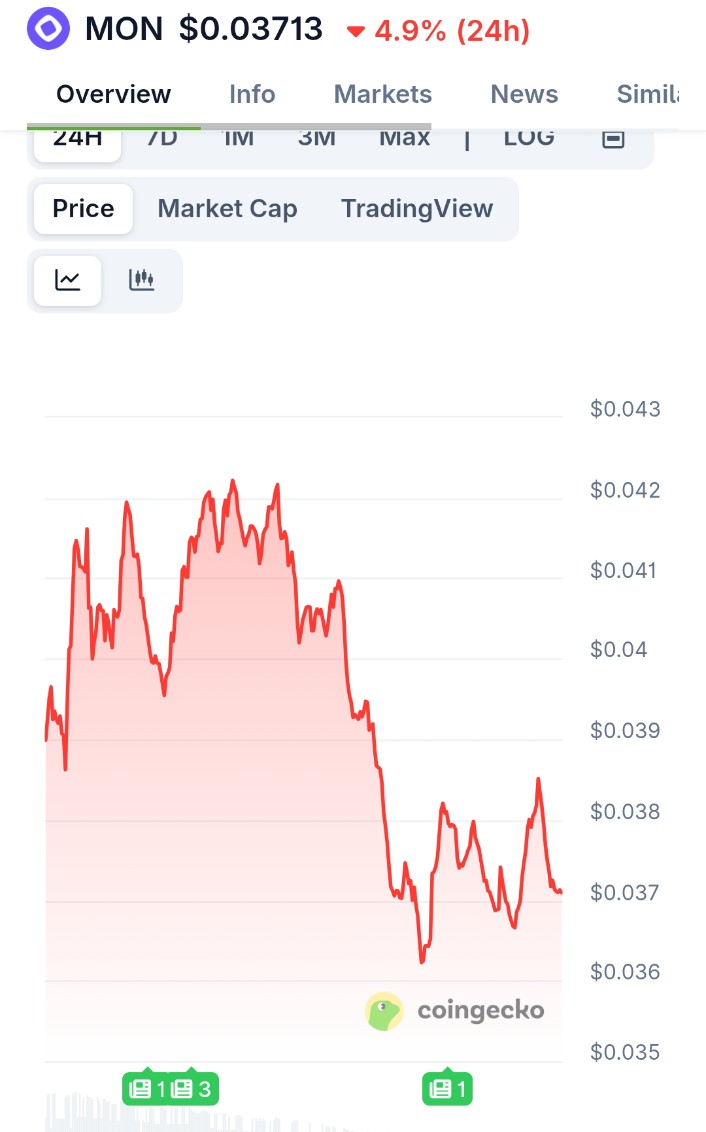This screenshot has width=706, height=1132.
Task: Click the latest price point on chart
Action: pyautogui.click(x=560, y=891)
